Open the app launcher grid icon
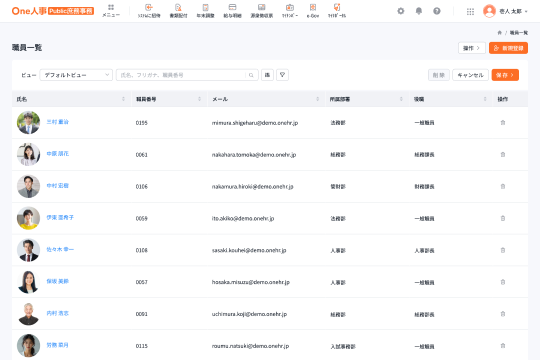 [470, 11]
